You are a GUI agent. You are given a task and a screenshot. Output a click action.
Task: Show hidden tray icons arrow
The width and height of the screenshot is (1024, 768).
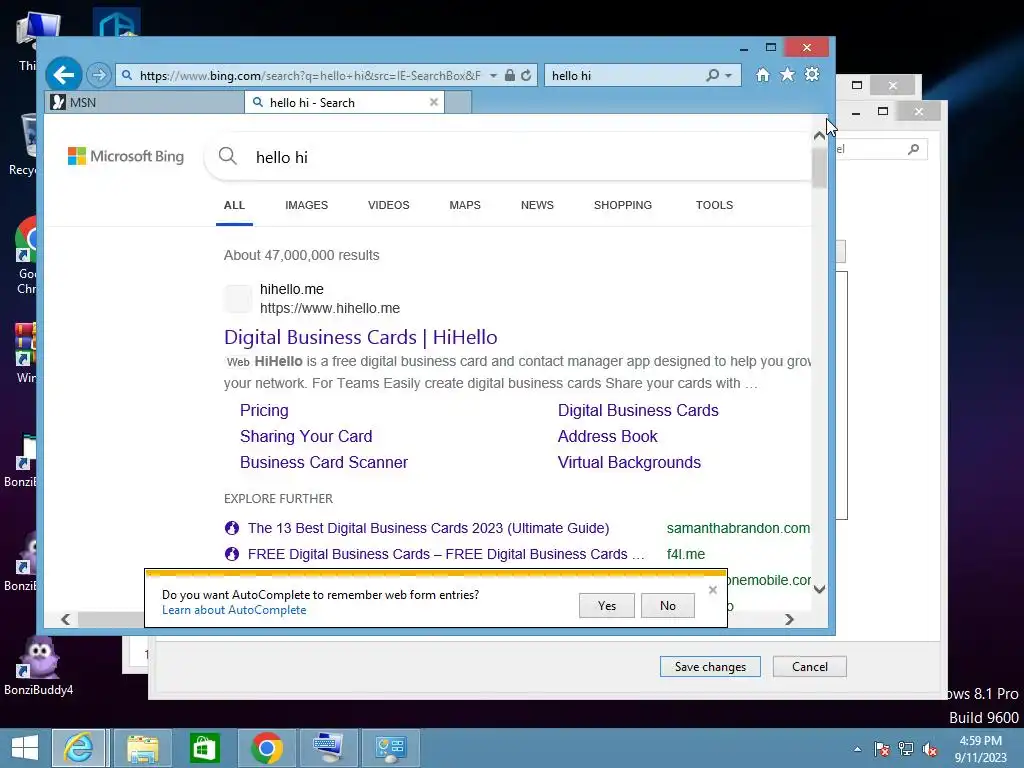tap(857, 749)
